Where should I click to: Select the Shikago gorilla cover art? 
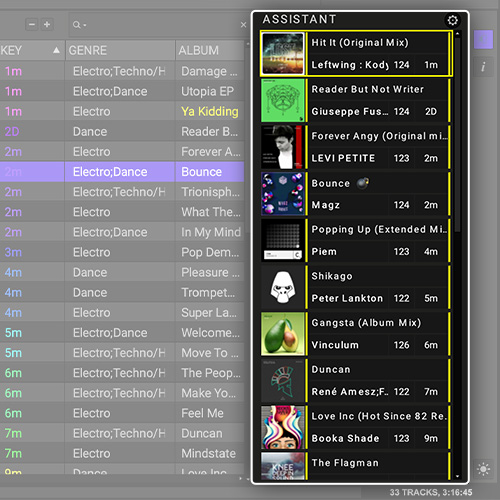click(283, 287)
